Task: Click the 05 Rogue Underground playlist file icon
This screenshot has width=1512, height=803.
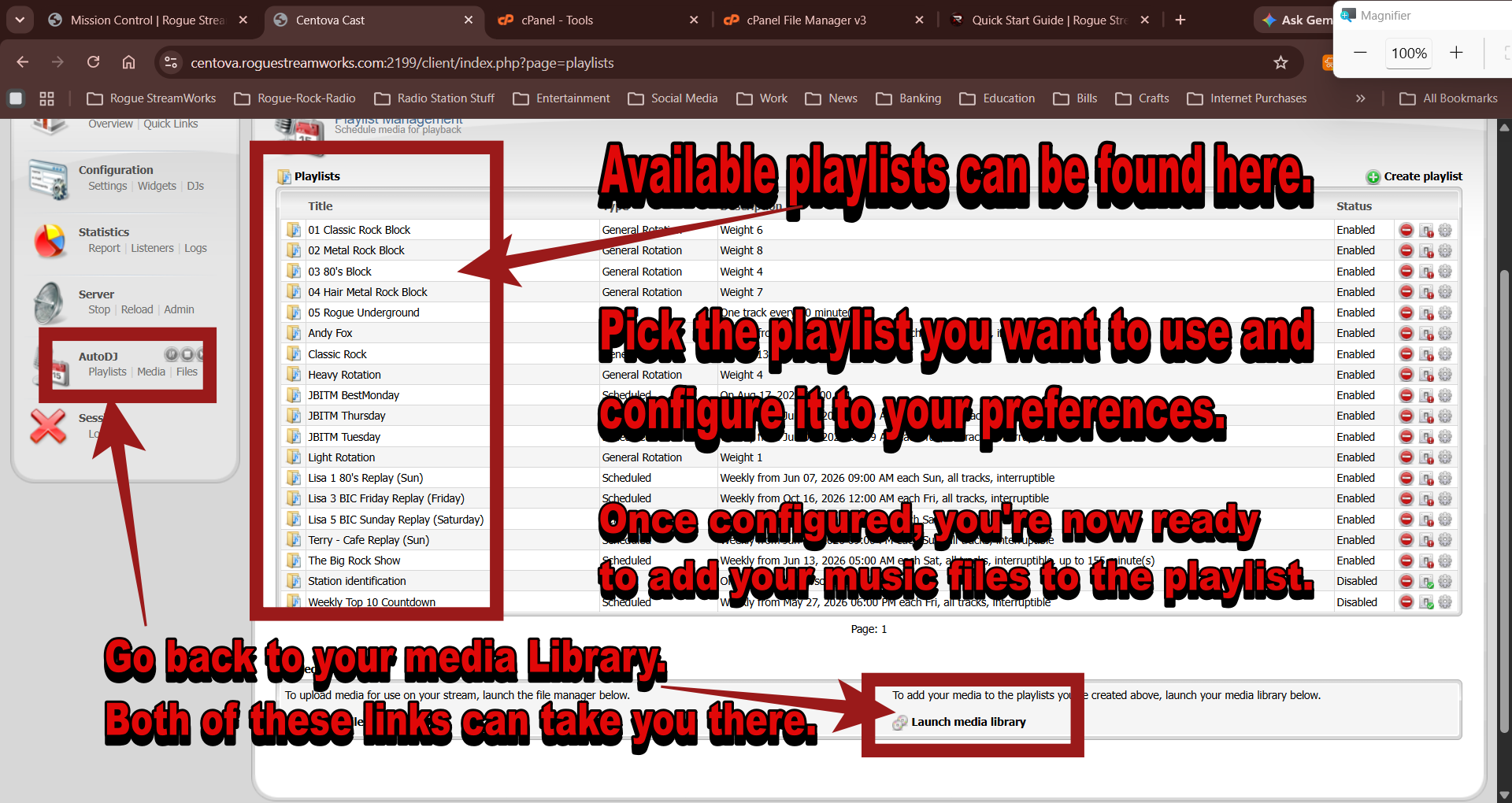Action: [294, 313]
